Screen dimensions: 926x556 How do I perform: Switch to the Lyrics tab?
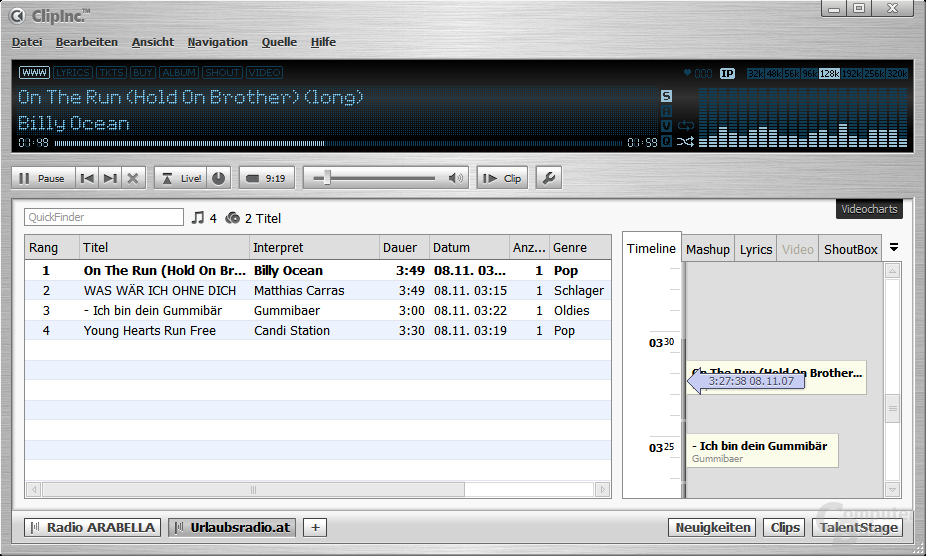(x=756, y=249)
